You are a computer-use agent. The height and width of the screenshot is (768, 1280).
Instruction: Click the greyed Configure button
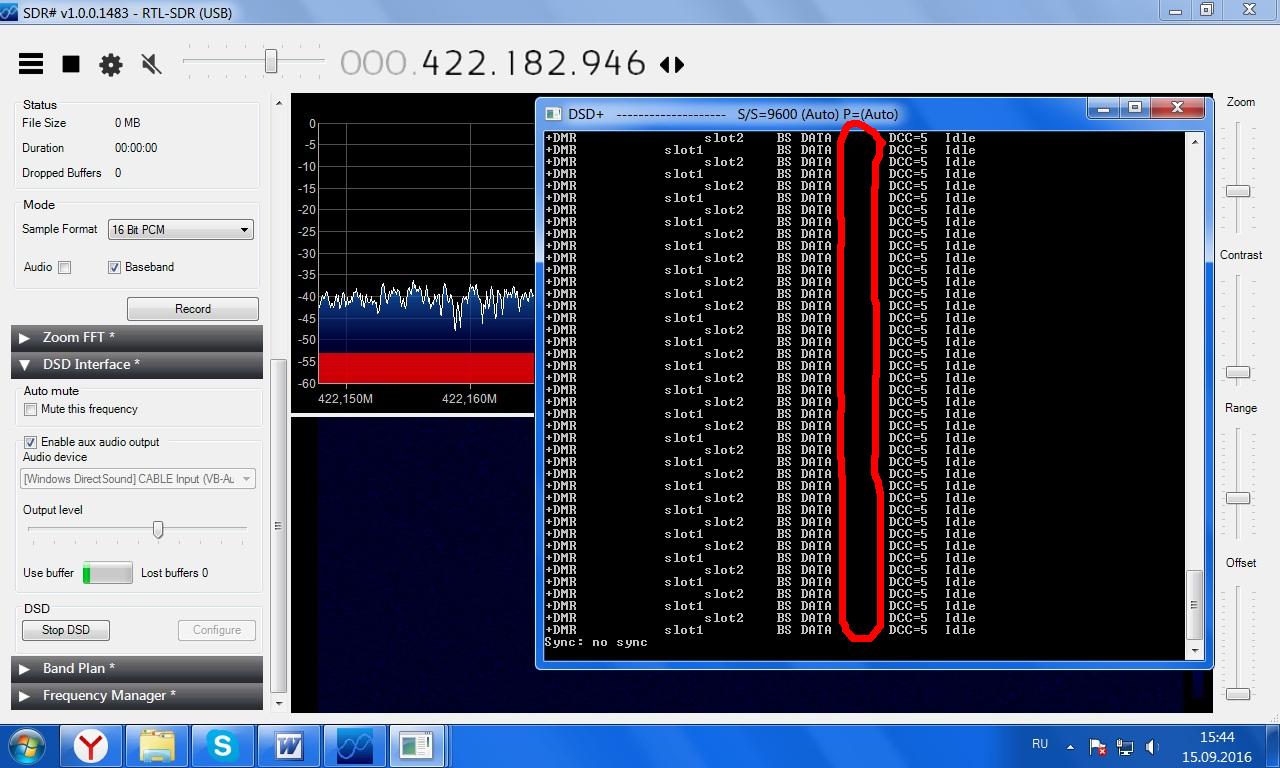217,630
